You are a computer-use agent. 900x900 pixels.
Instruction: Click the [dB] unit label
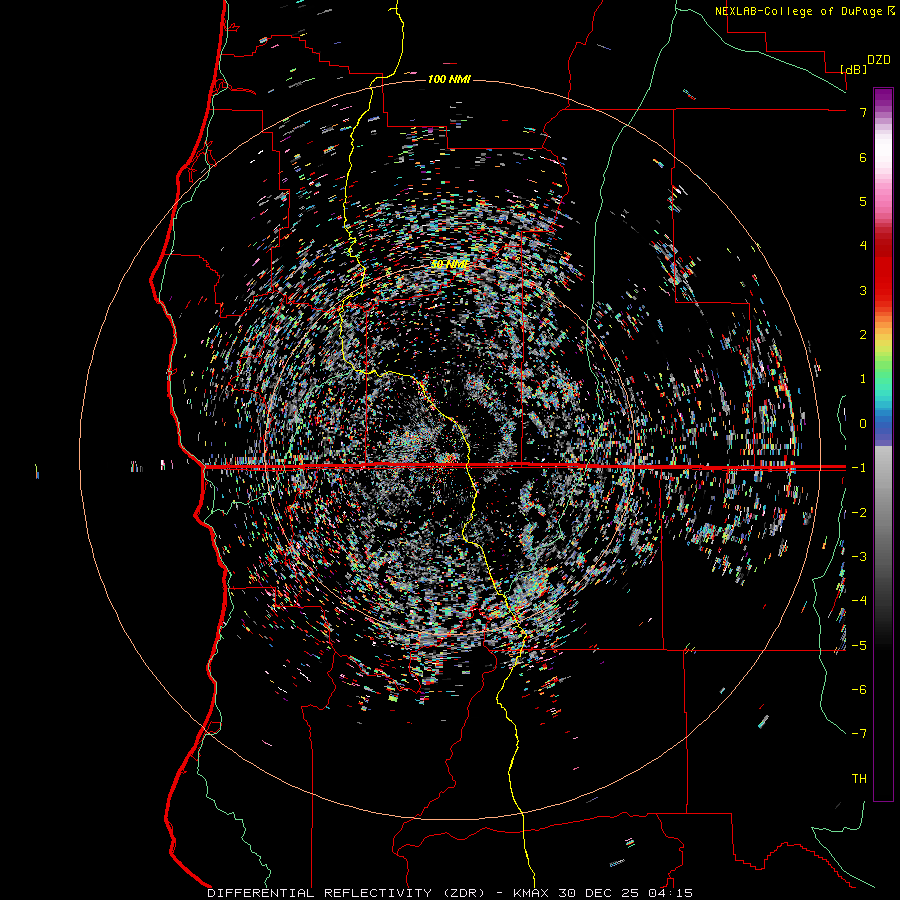853,69
